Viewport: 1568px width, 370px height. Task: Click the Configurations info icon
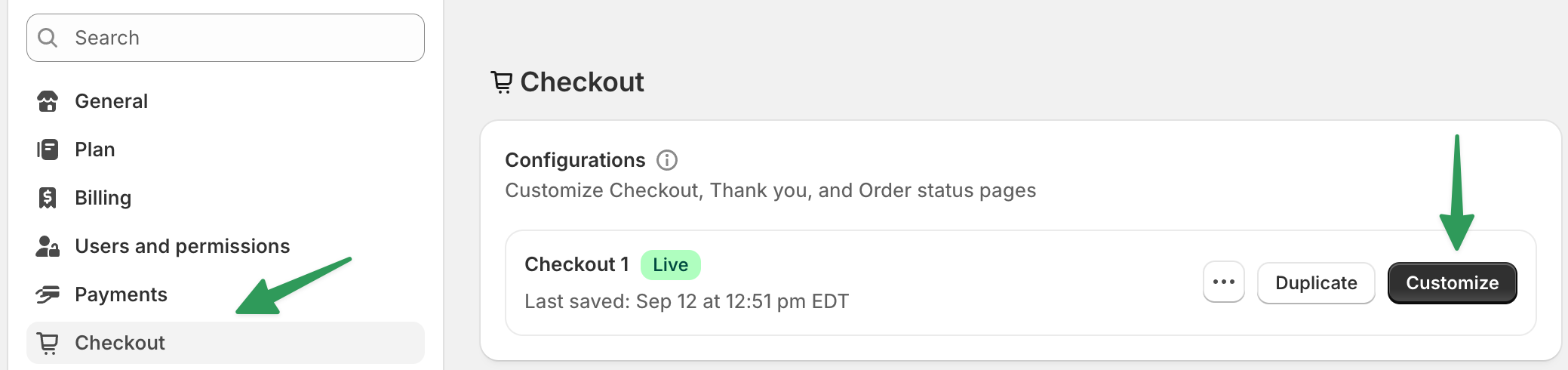pyautogui.click(x=667, y=160)
